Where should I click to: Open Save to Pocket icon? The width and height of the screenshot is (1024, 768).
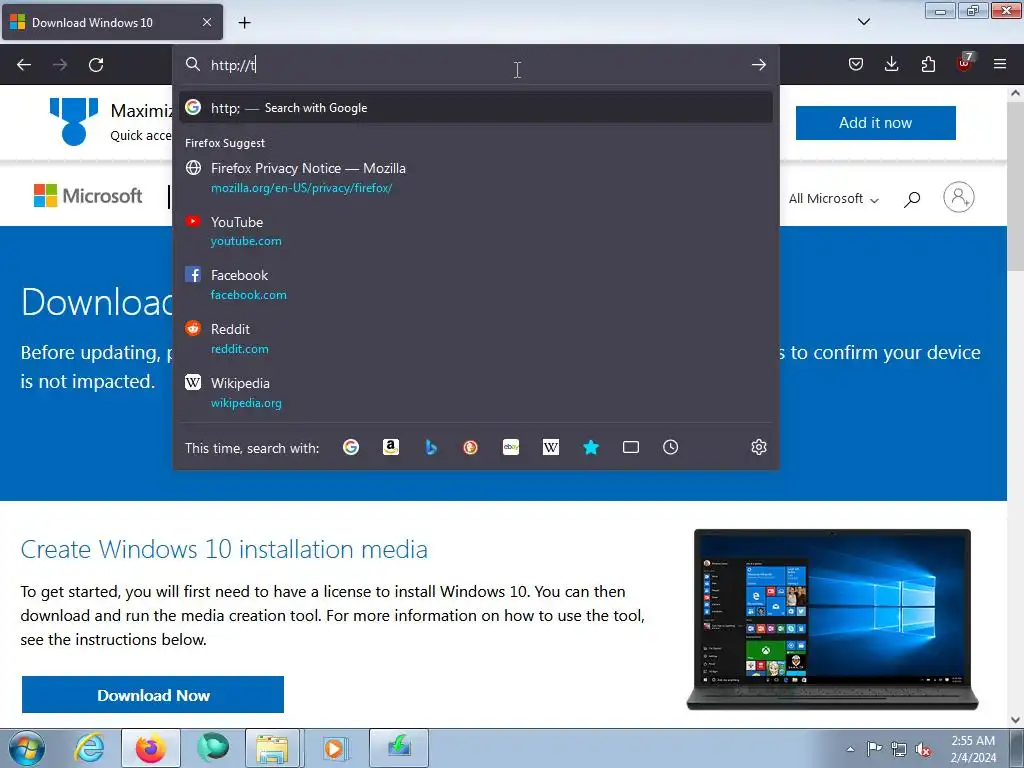[x=856, y=64]
